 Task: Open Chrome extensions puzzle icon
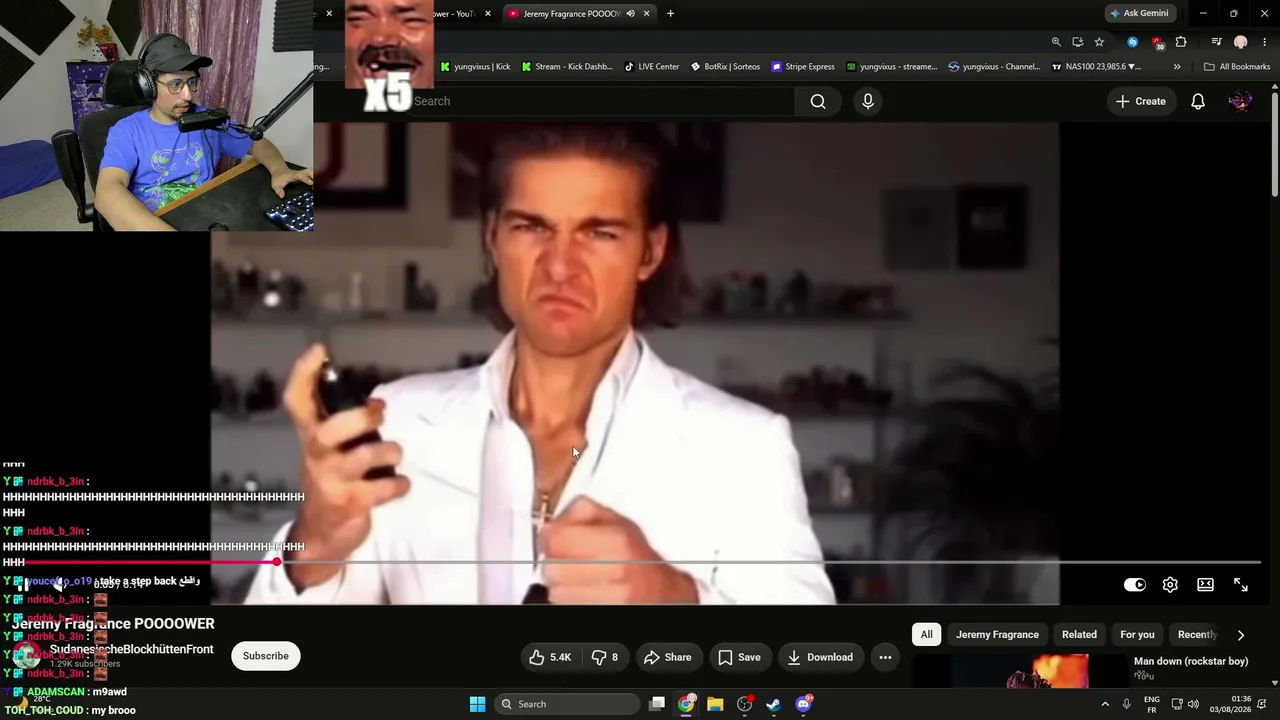[1181, 42]
